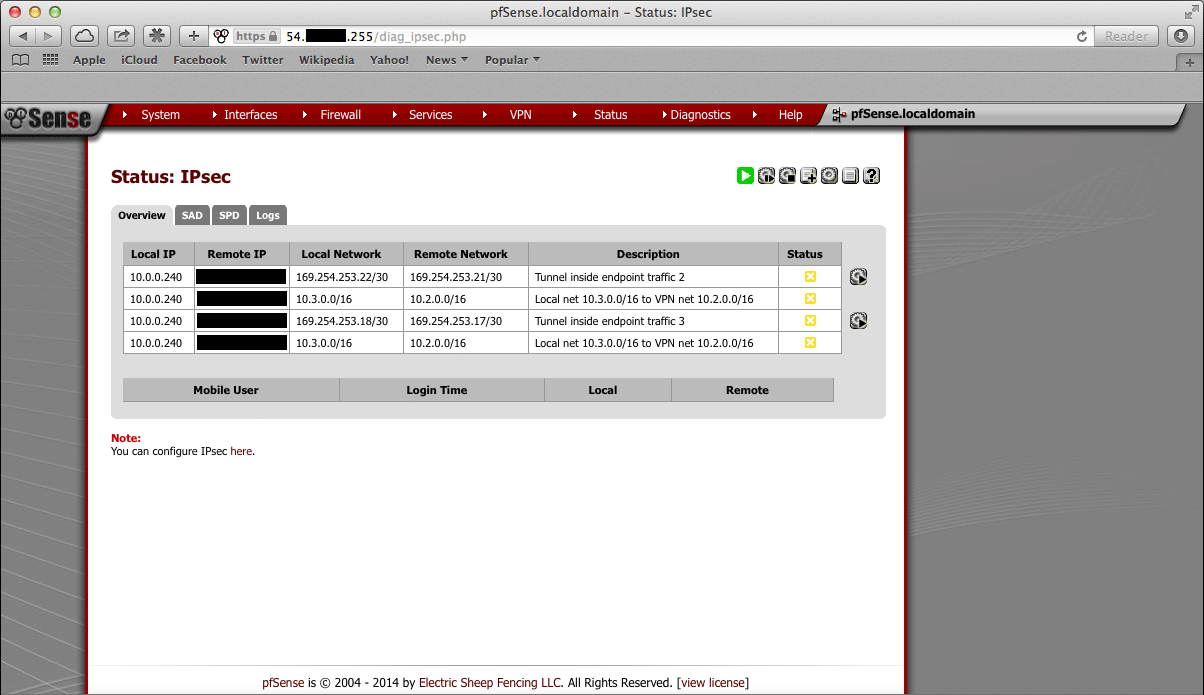The height and width of the screenshot is (695, 1204).
Task: Click the stop service gear icon
Action: point(787,176)
